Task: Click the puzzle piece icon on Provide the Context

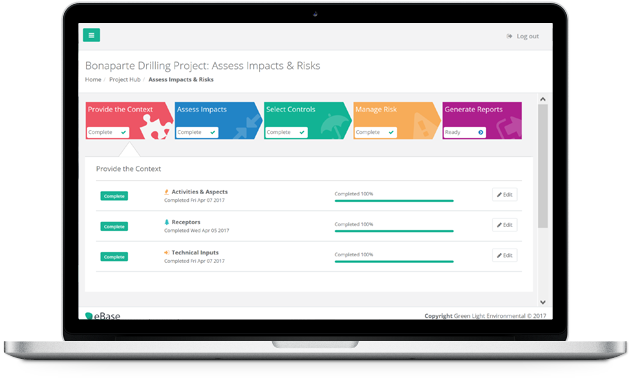Action: click(155, 128)
